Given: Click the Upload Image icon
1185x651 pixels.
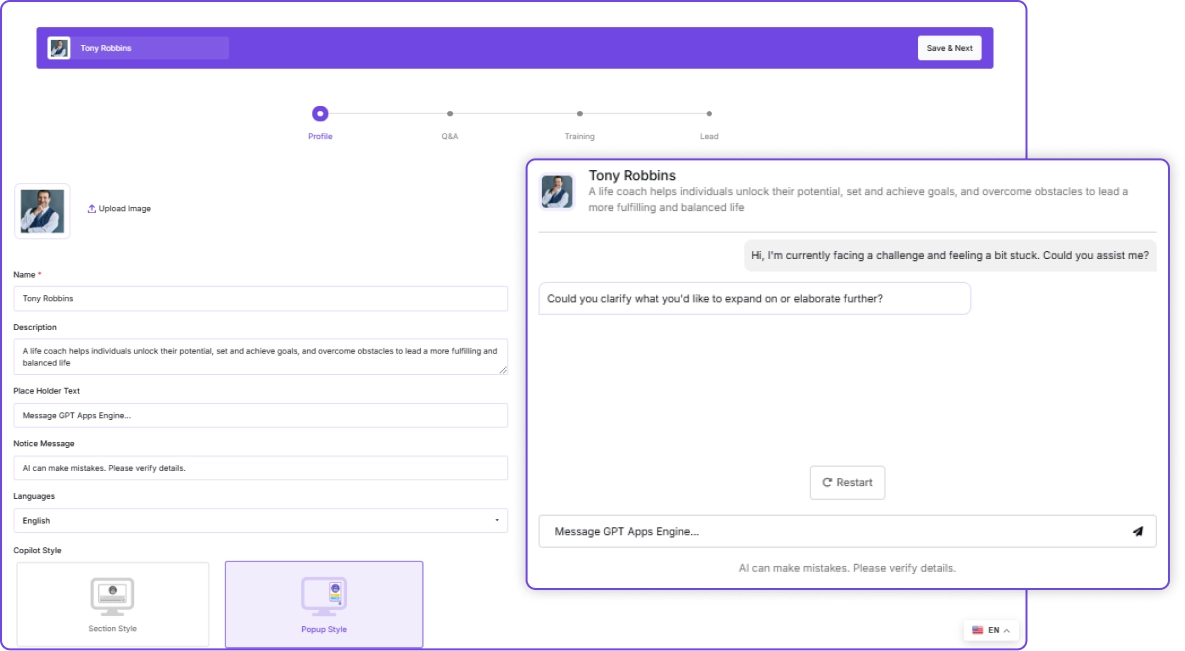Looking at the screenshot, I should pyautogui.click(x=92, y=209).
